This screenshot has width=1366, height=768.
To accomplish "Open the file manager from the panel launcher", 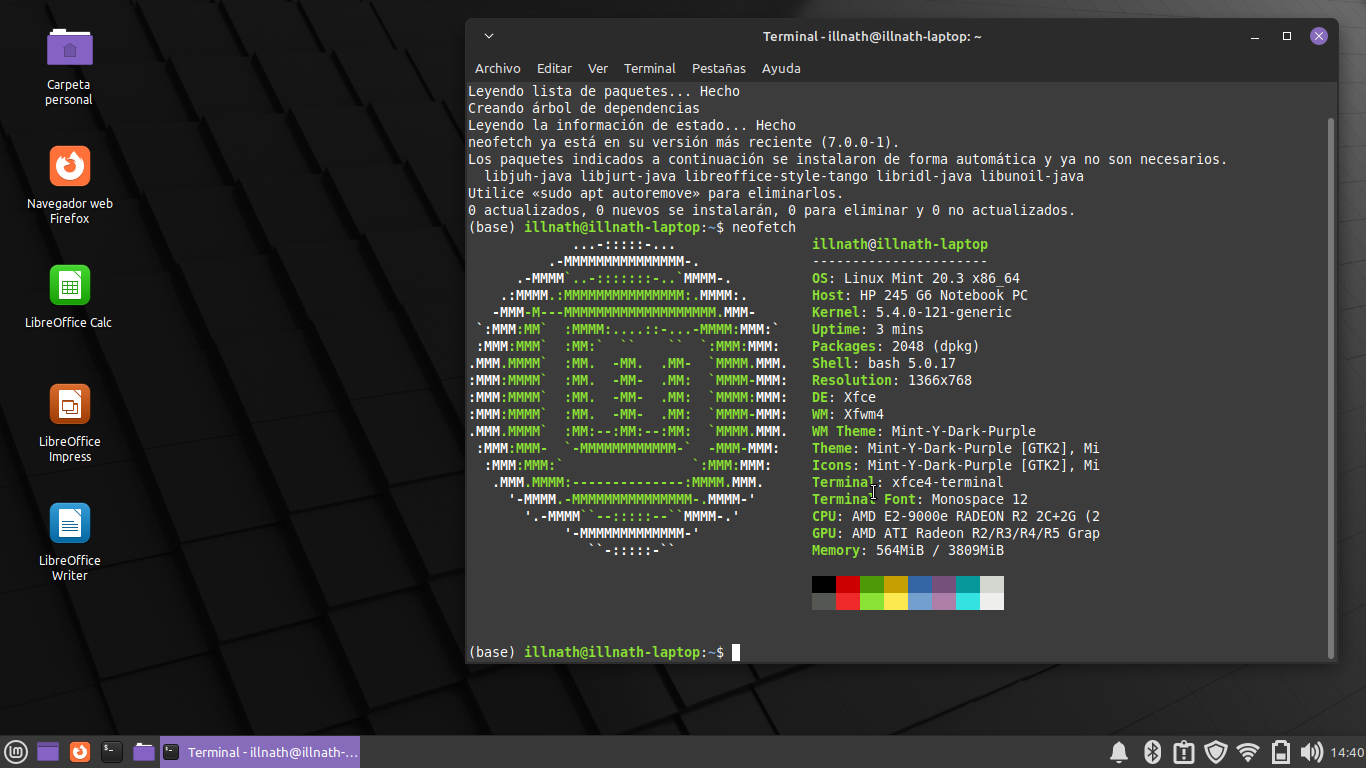I will tap(144, 752).
